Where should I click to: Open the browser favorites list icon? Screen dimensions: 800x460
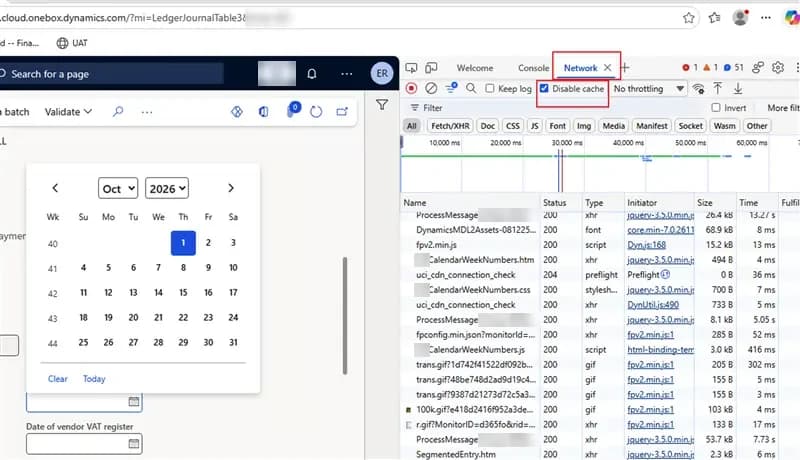point(714,18)
